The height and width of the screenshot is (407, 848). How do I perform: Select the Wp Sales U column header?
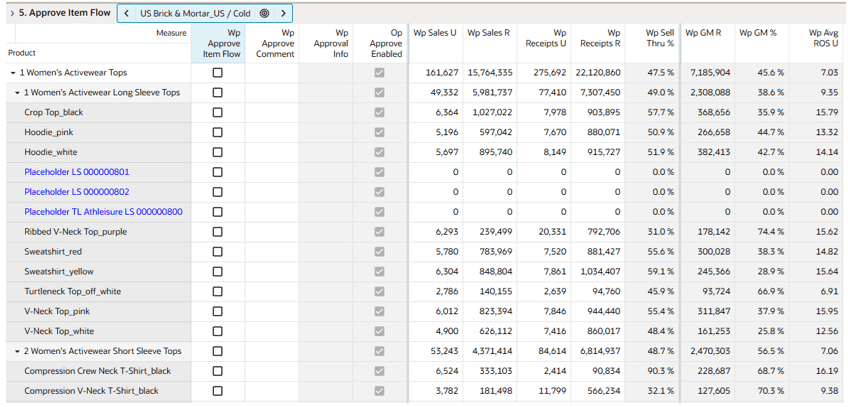(435, 43)
